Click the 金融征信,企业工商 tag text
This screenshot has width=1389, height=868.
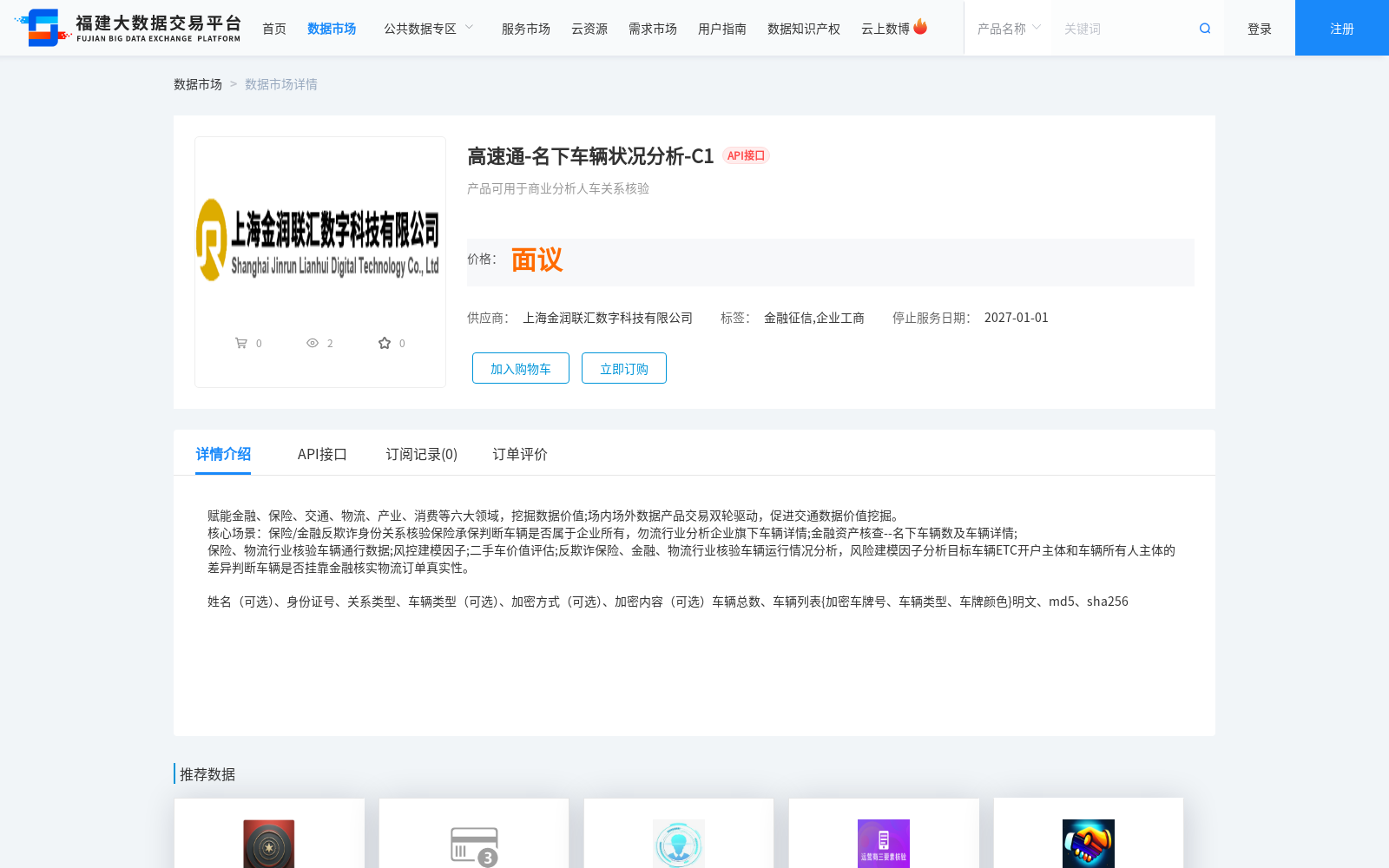point(814,318)
